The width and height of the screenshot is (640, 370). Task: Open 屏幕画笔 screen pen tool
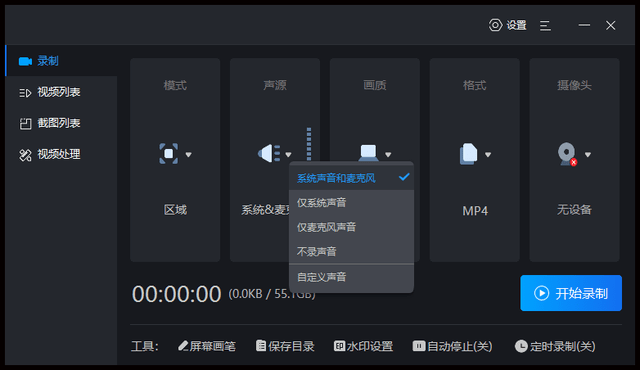tap(207, 346)
